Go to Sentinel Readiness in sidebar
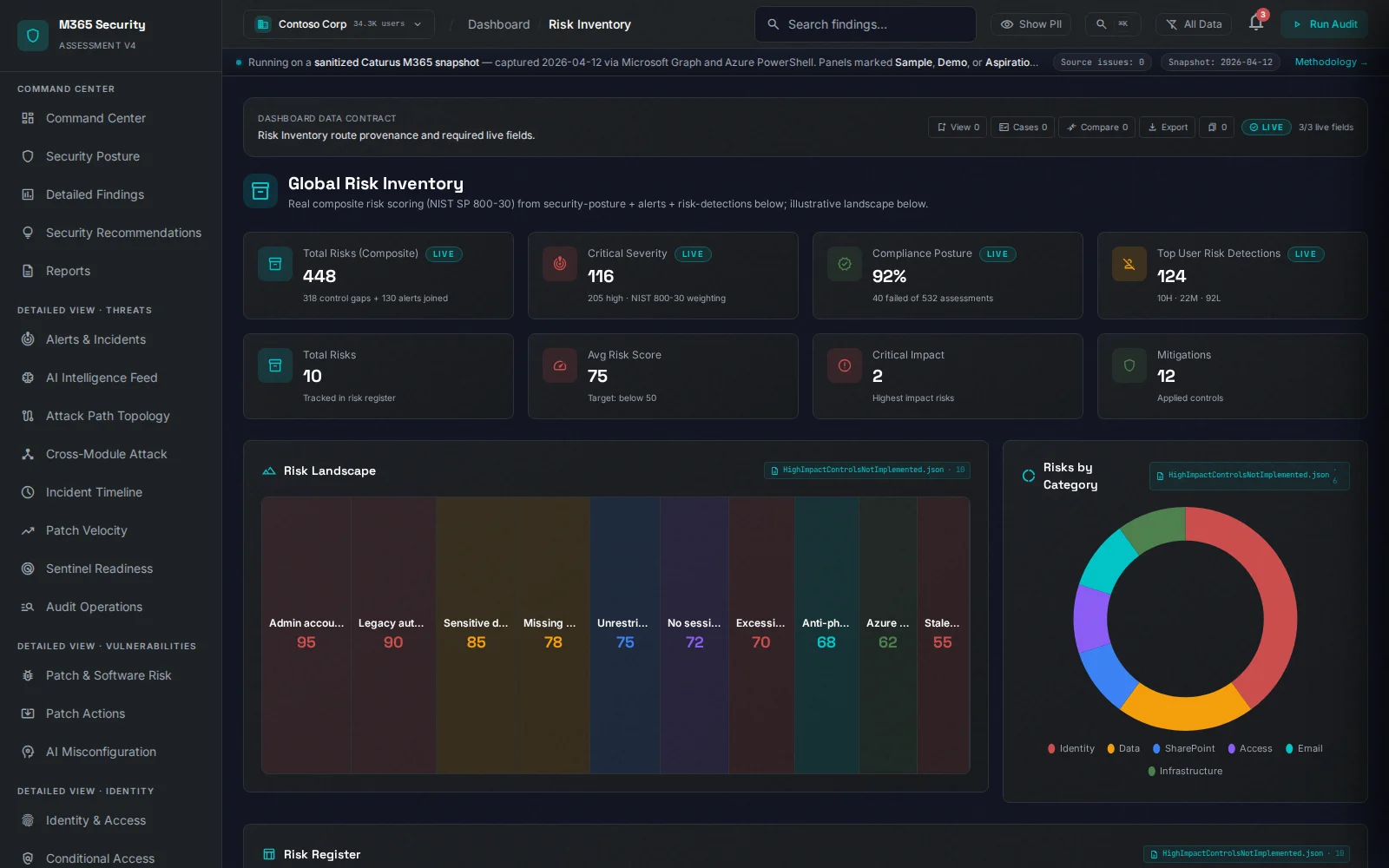The width and height of the screenshot is (1389, 868). coord(111,569)
